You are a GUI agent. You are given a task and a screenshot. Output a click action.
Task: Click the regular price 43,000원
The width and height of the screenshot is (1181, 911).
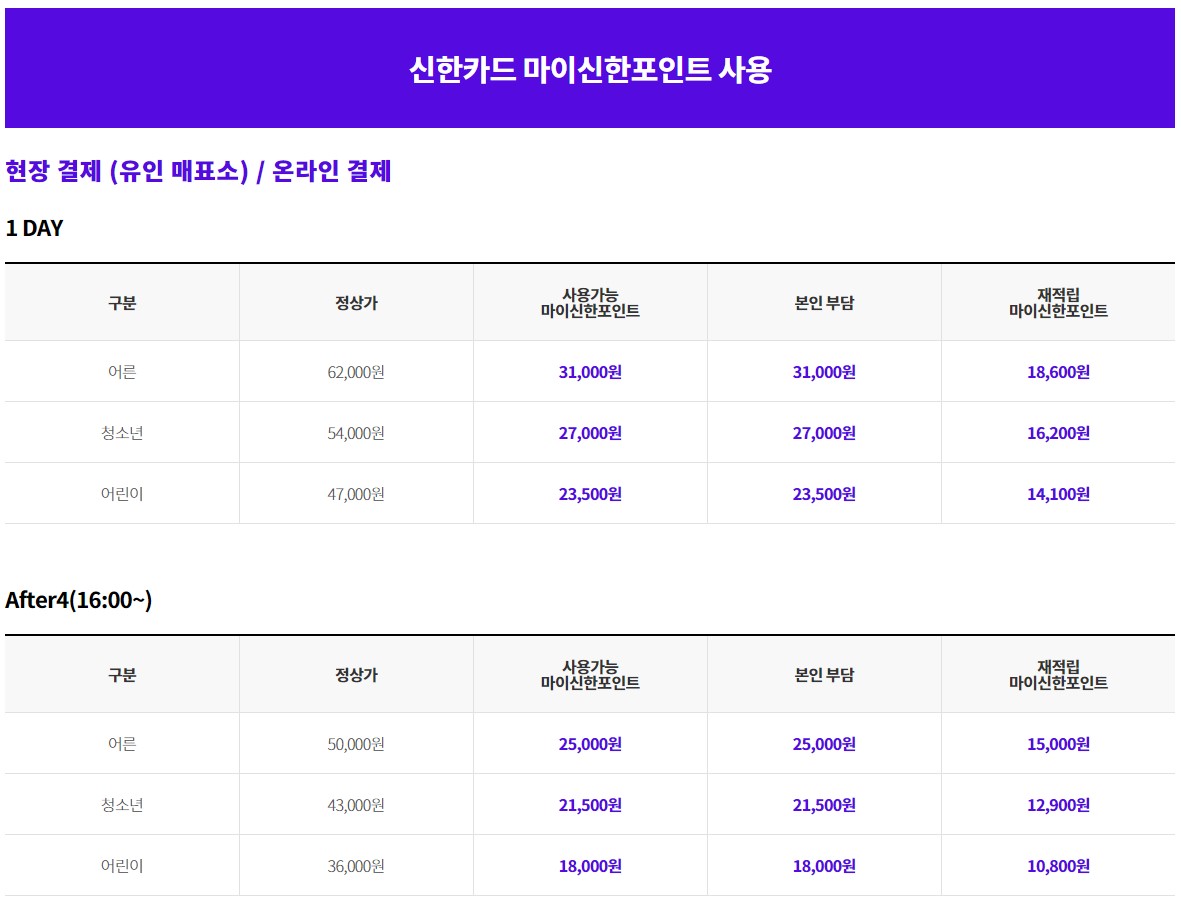(356, 805)
